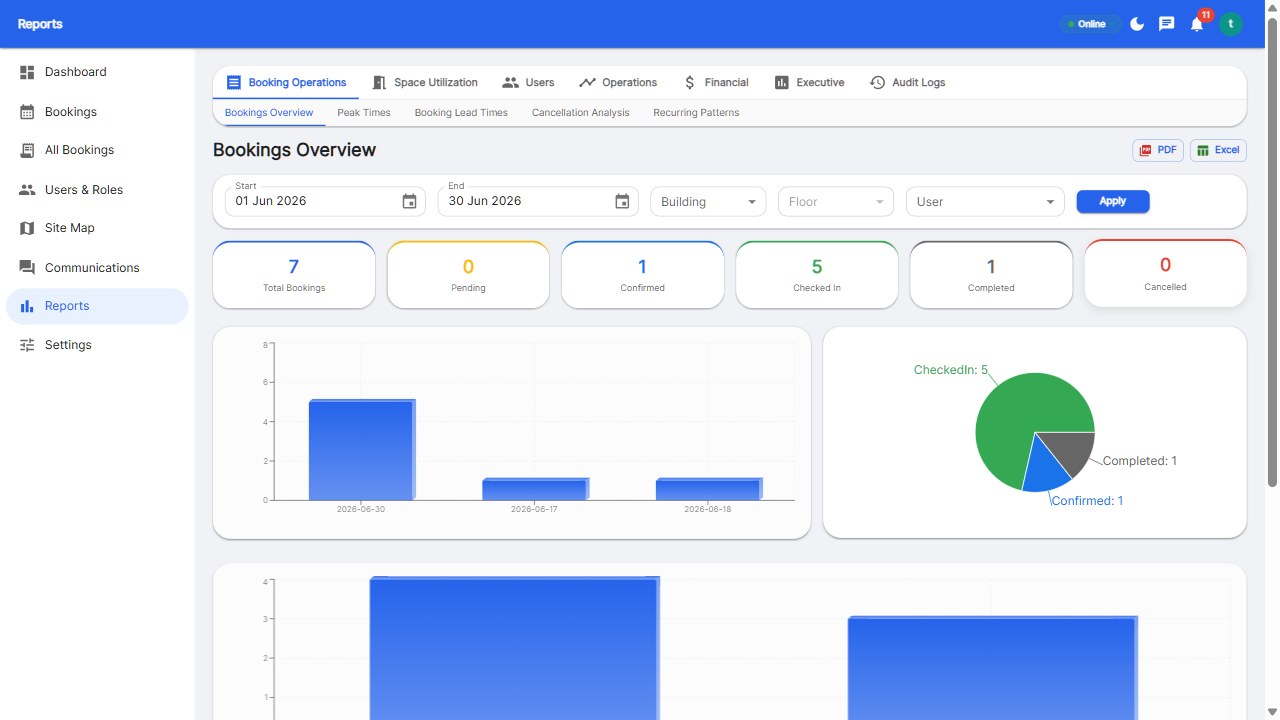Open the Start date calendar picker
The image size is (1280, 720).
pos(409,202)
